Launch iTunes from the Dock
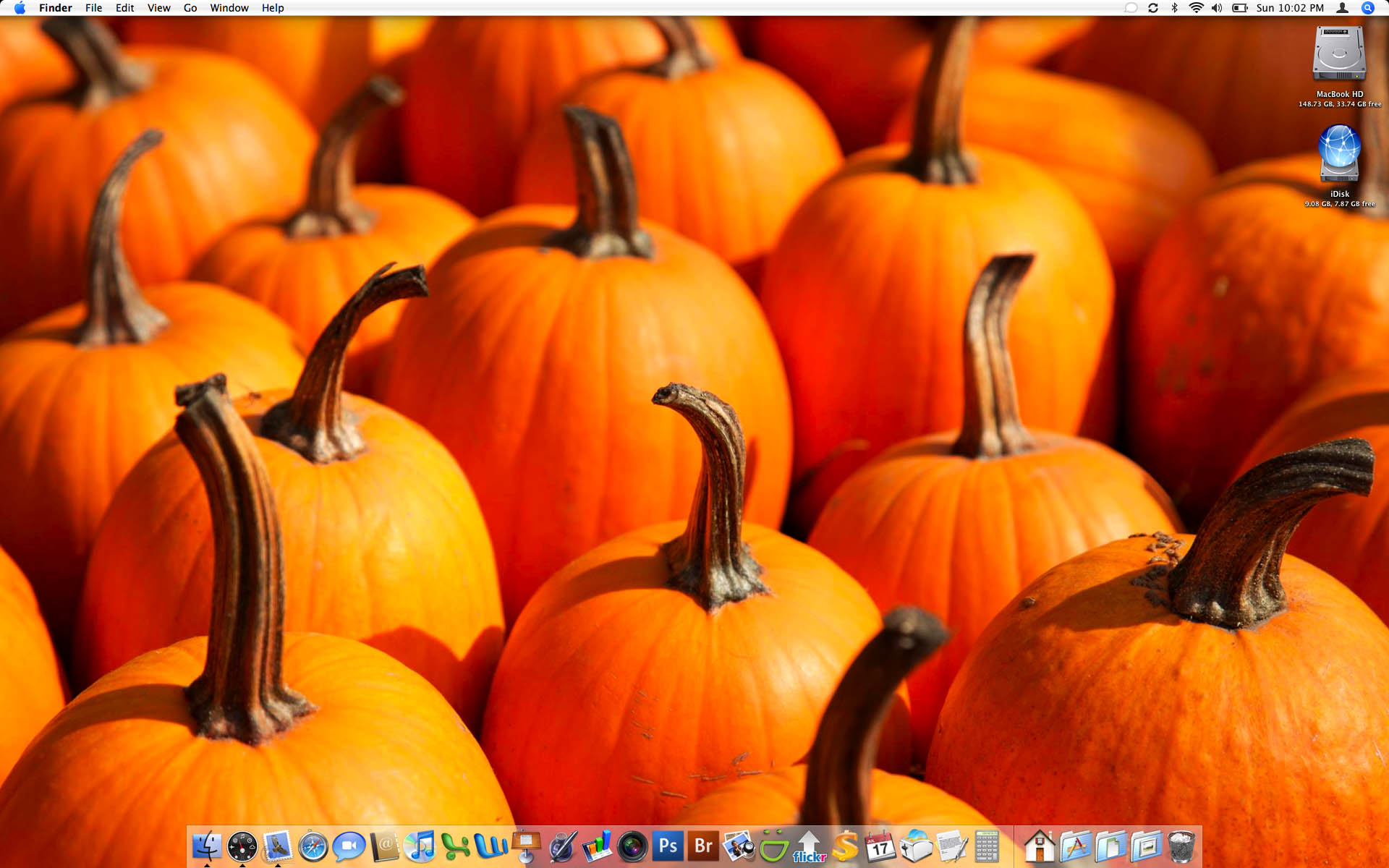 click(420, 846)
